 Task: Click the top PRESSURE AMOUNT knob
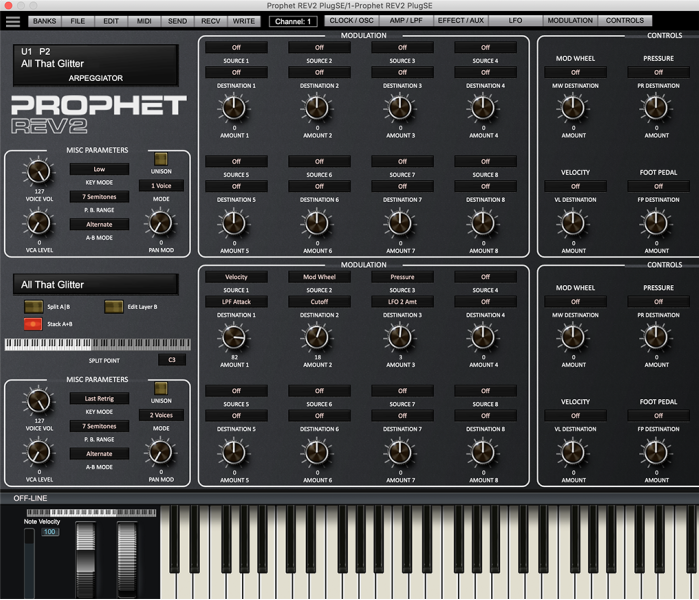656,108
